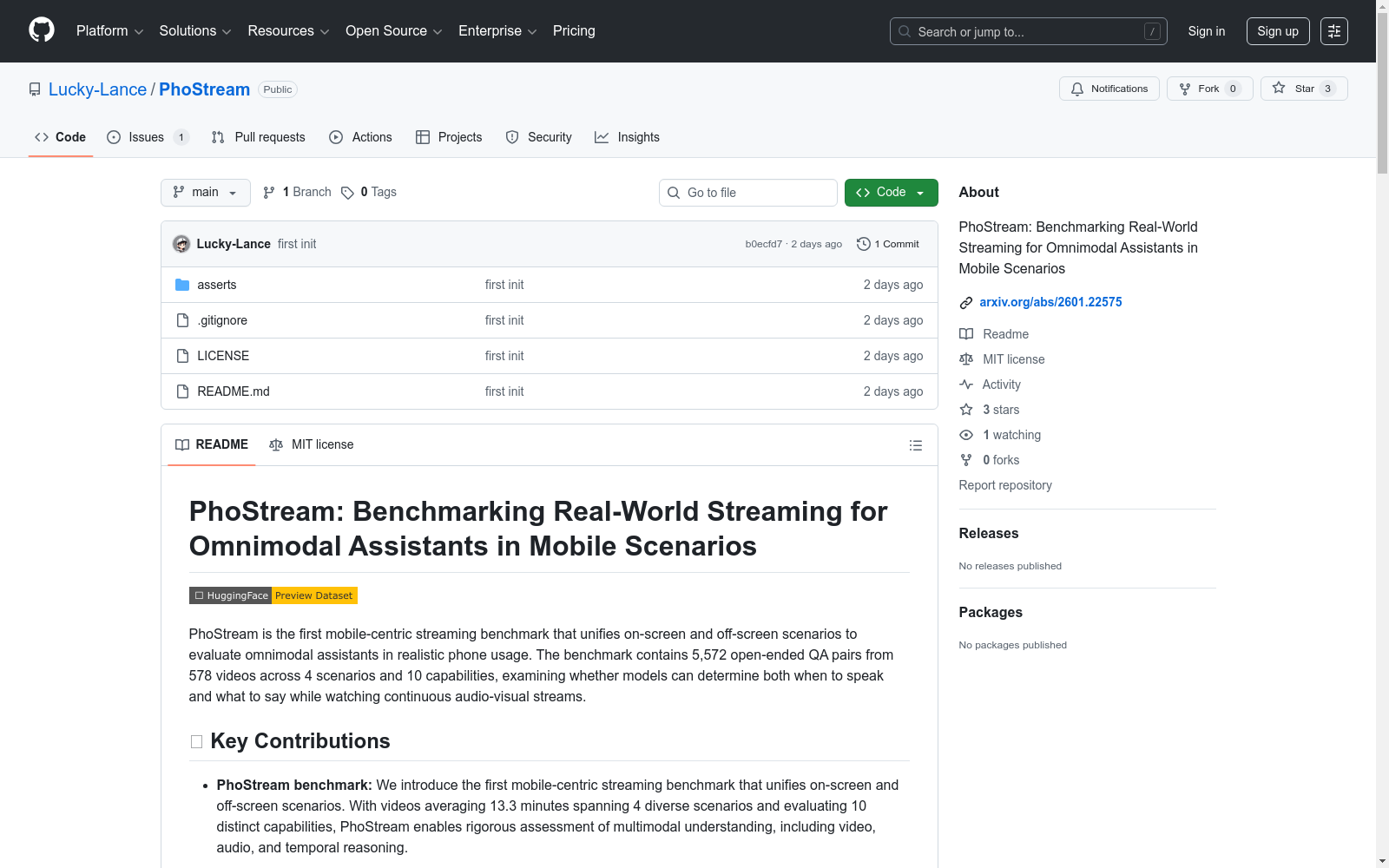Click the tag icon beside 0 Tags
Image resolution: width=1389 pixels, height=868 pixels.
[x=347, y=193]
